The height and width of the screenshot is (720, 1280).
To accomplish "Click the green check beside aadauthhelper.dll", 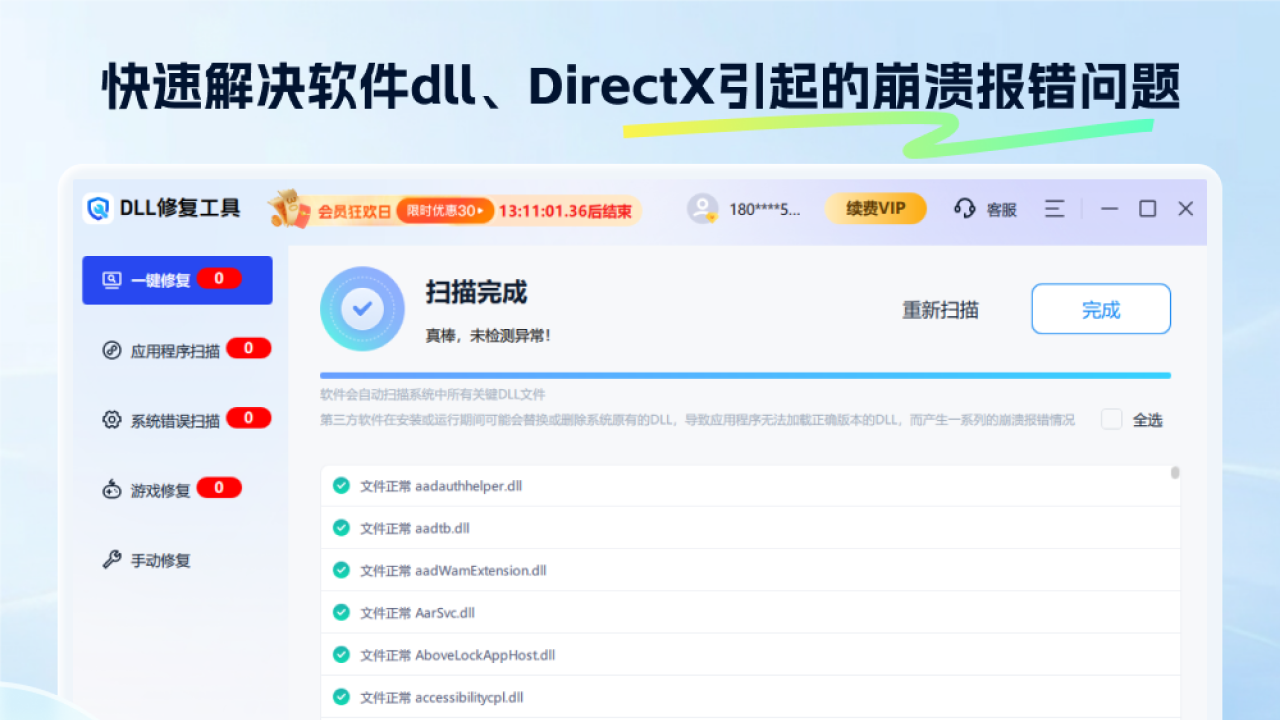I will tap(340, 485).
